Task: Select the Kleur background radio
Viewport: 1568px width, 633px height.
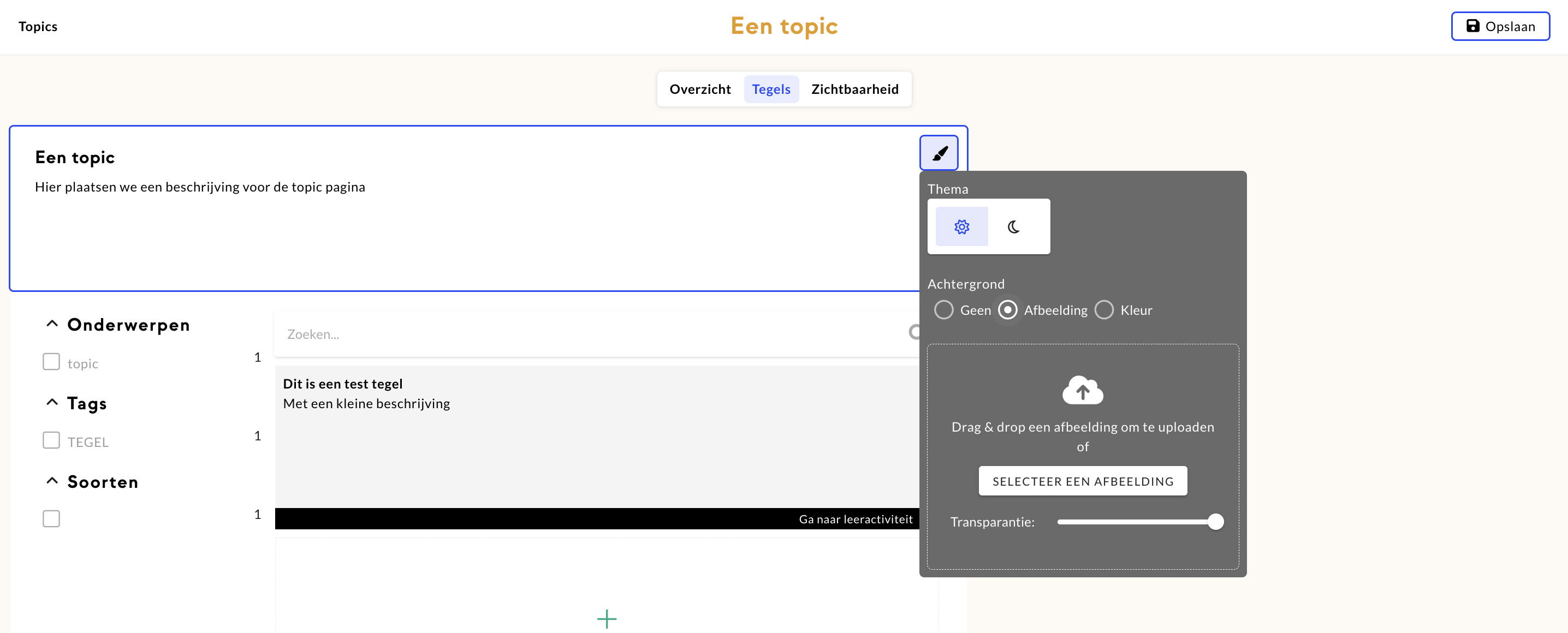Action: 1103,310
